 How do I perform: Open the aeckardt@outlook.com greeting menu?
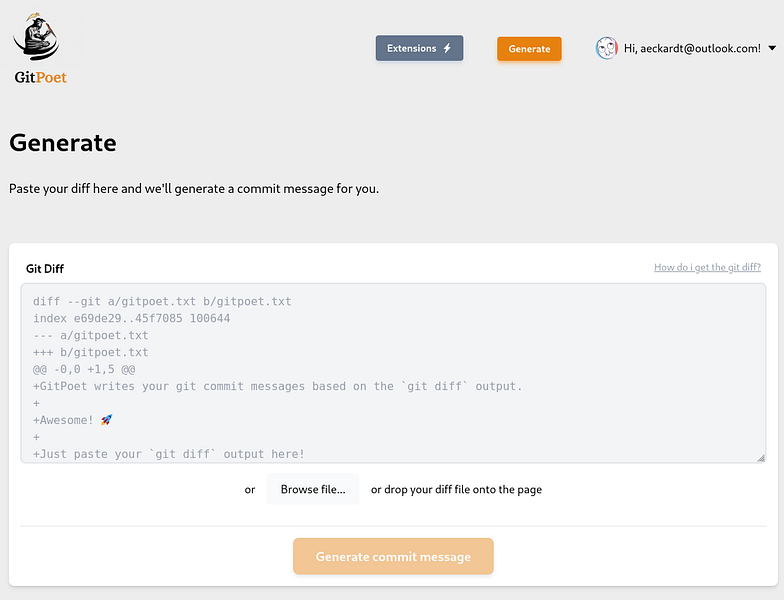692,48
